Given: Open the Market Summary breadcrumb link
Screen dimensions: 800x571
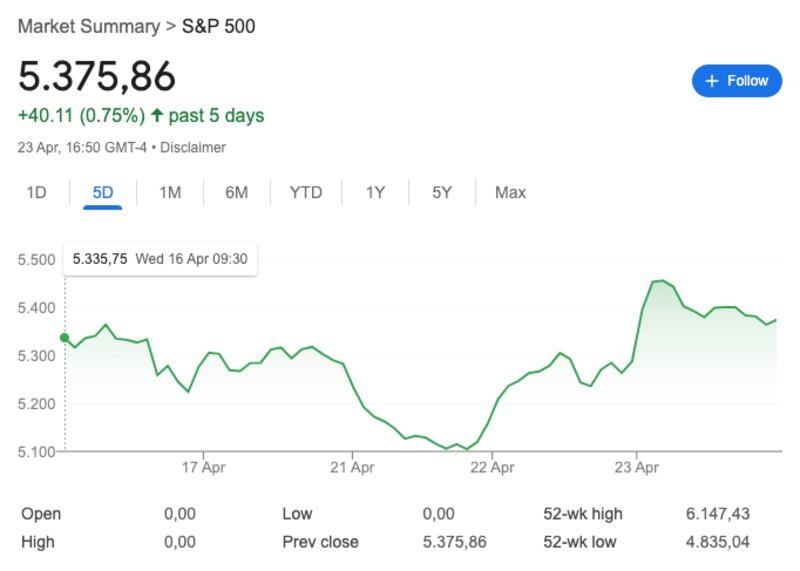Looking at the screenshot, I should pos(88,26).
